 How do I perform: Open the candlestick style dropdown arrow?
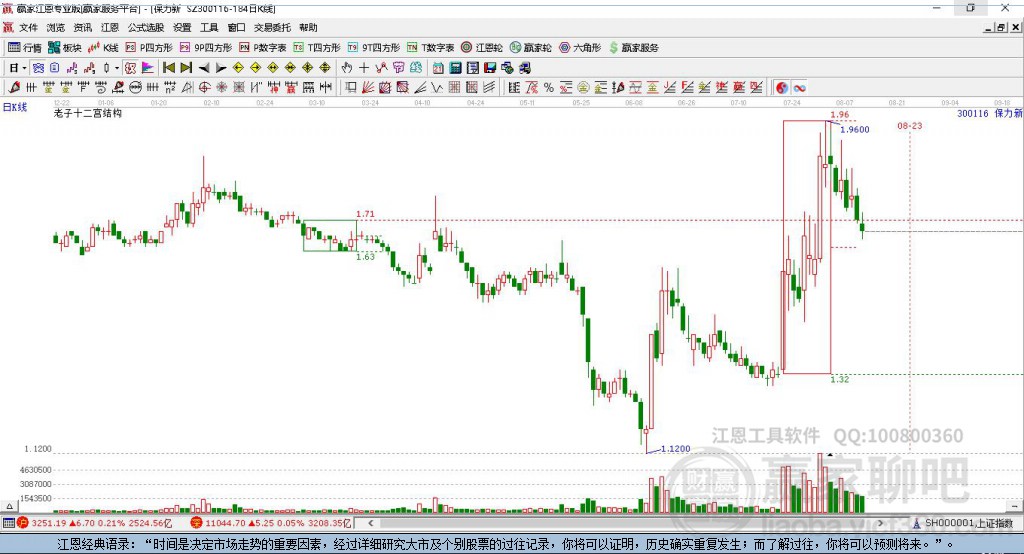pyautogui.click(x=116, y=68)
